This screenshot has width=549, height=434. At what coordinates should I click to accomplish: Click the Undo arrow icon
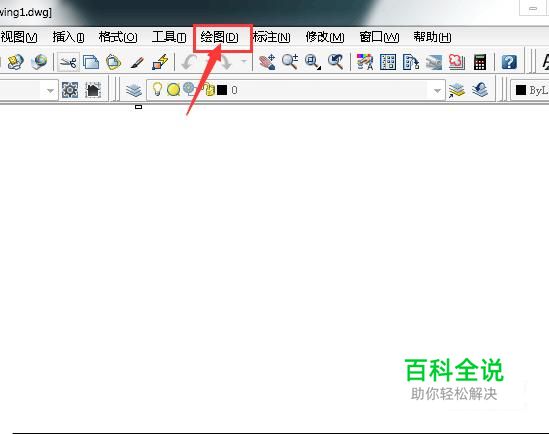point(189,63)
